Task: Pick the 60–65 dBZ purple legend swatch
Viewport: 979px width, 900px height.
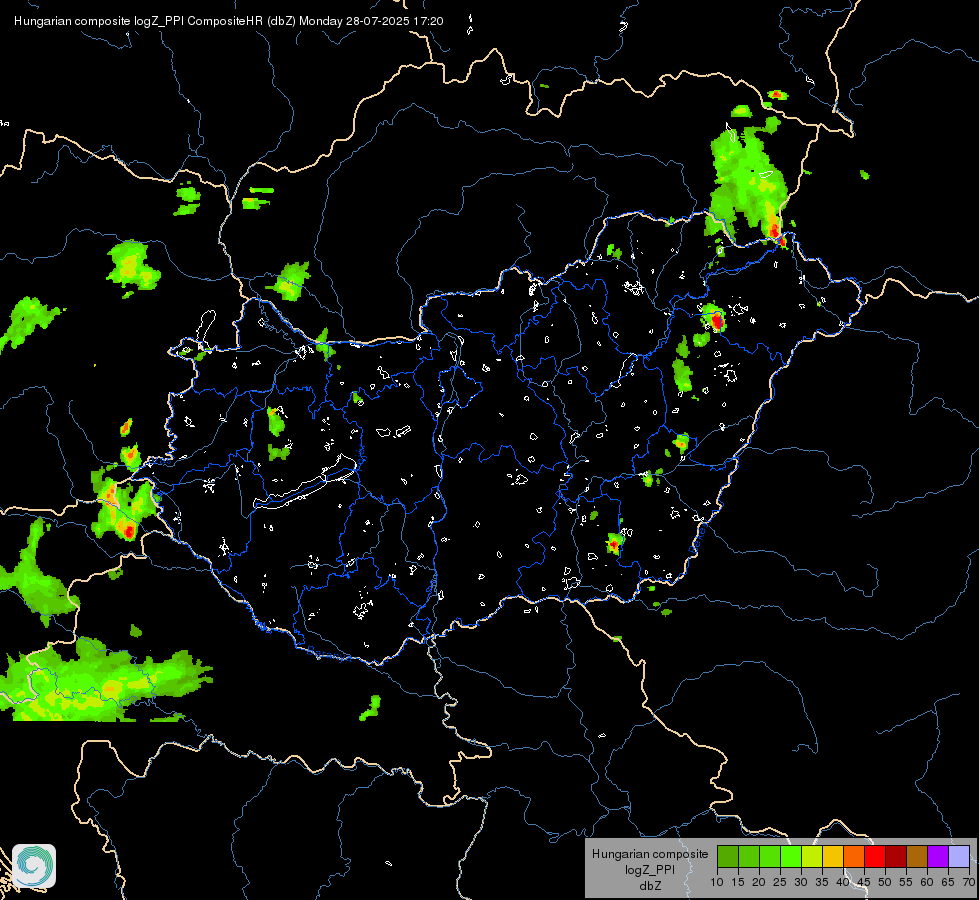Action: coord(938,856)
